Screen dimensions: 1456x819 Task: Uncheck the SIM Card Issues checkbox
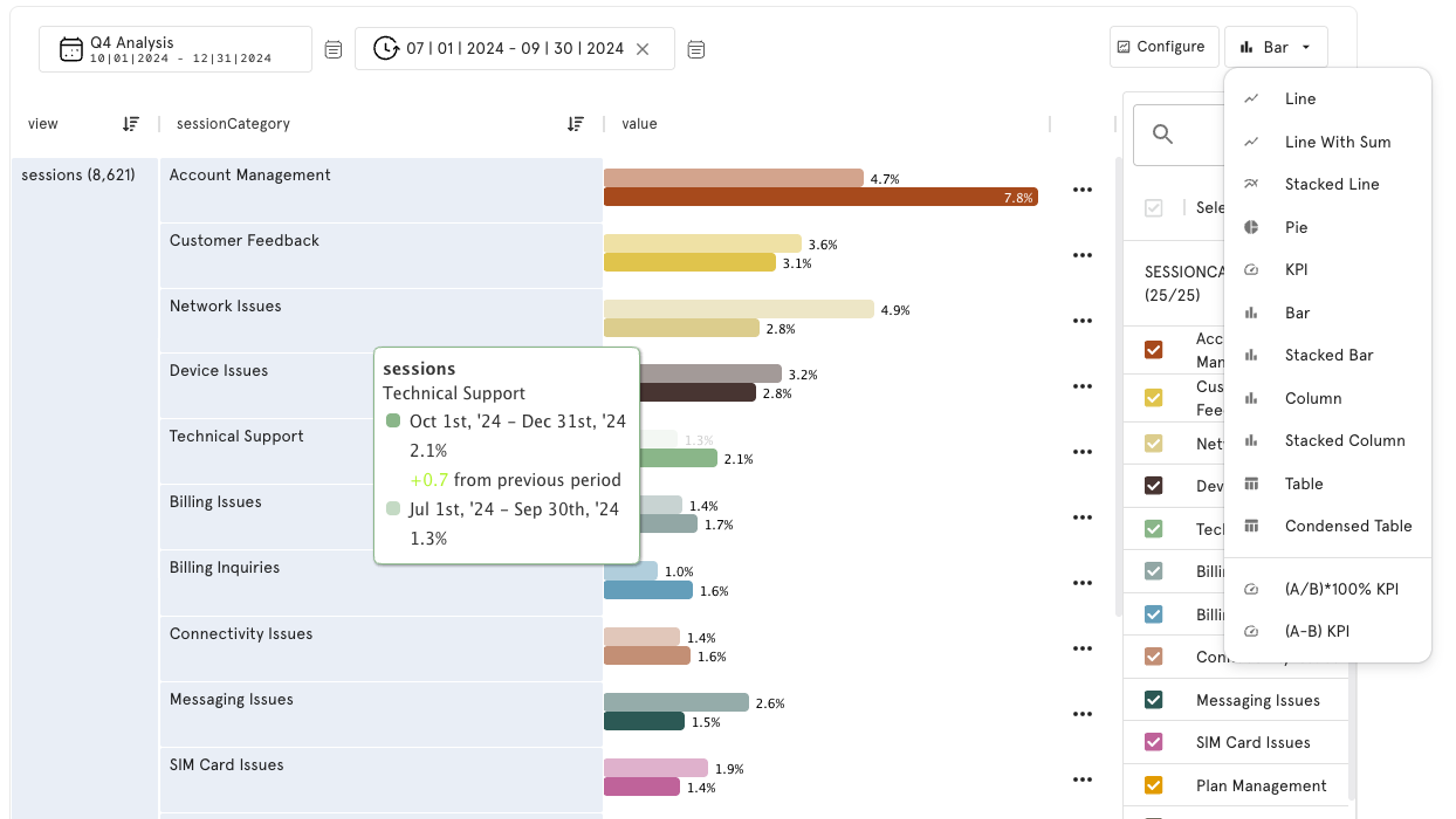tap(1153, 742)
